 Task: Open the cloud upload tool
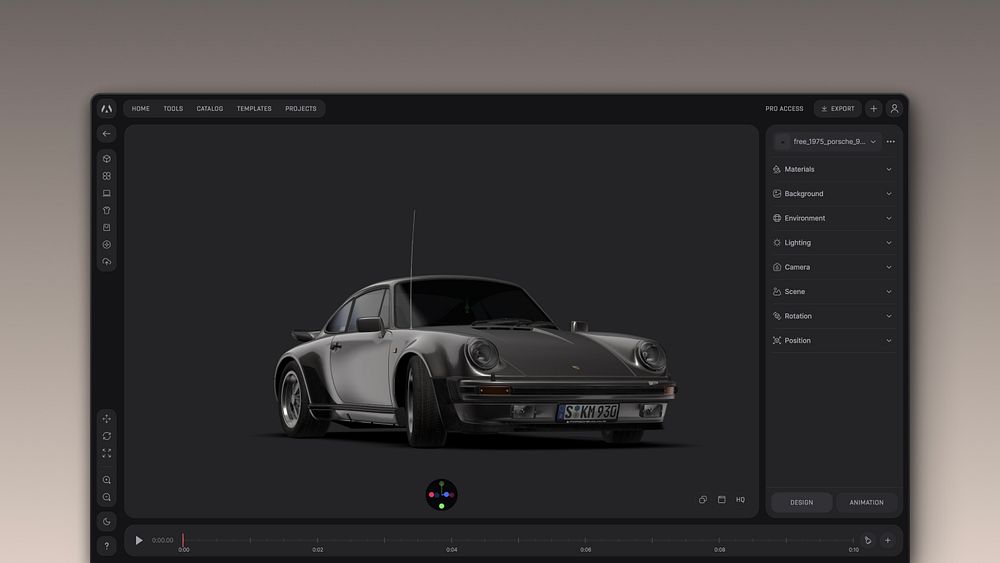tap(107, 262)
